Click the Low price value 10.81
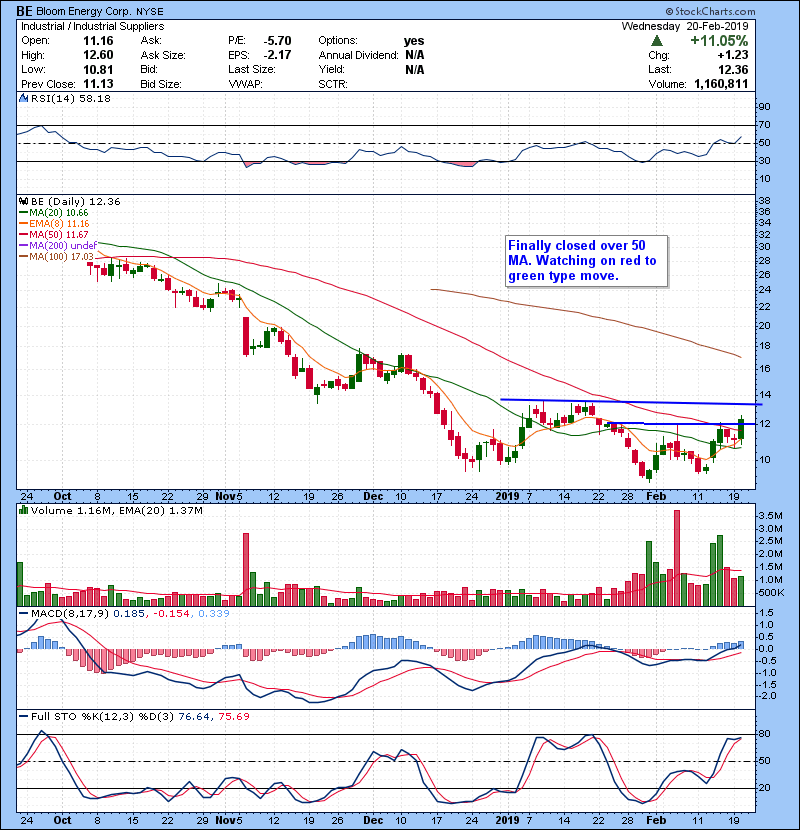 [x=98, y=69]
